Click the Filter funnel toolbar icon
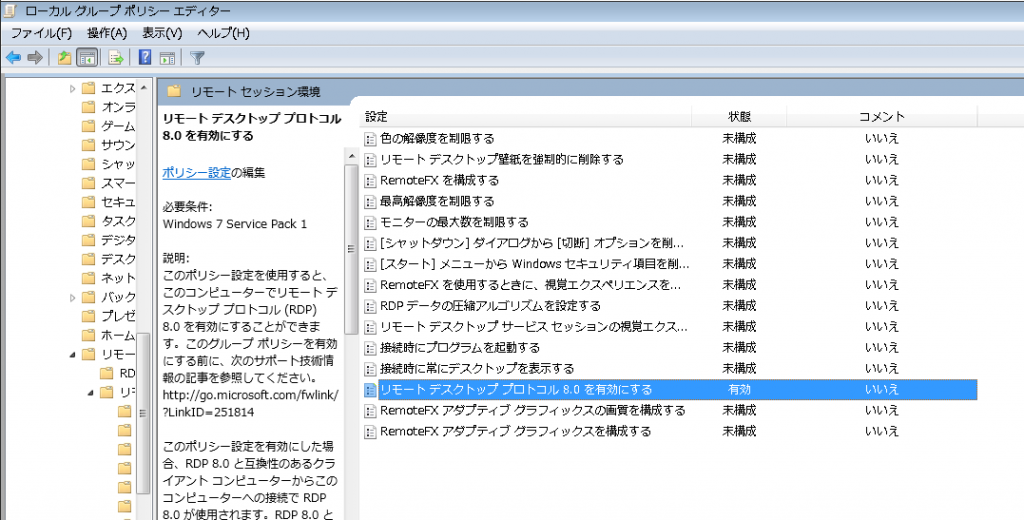Image resolution: width=1024 pixels, height=520 pixels. 197,57
